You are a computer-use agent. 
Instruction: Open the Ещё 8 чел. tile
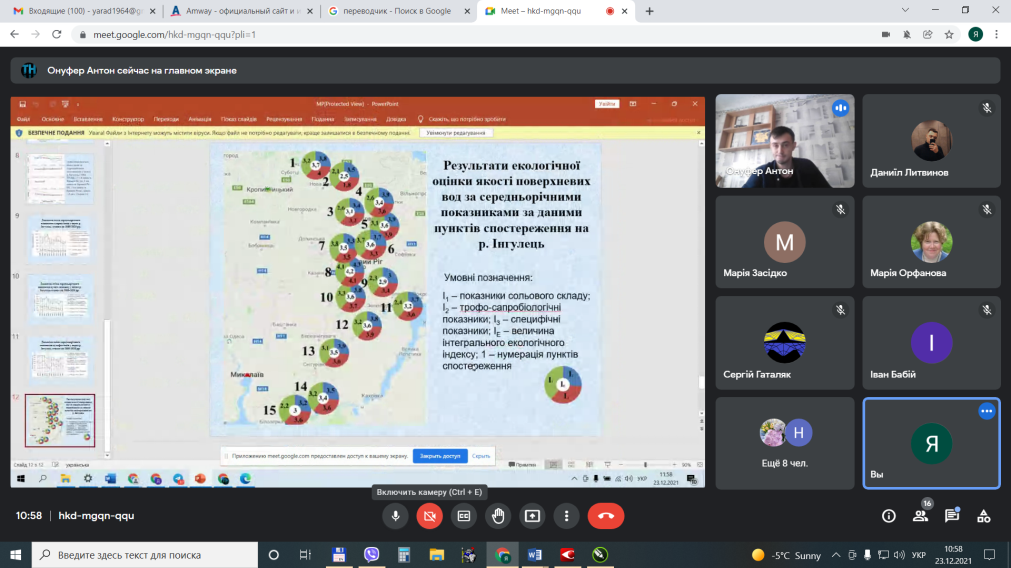[785, 443]
